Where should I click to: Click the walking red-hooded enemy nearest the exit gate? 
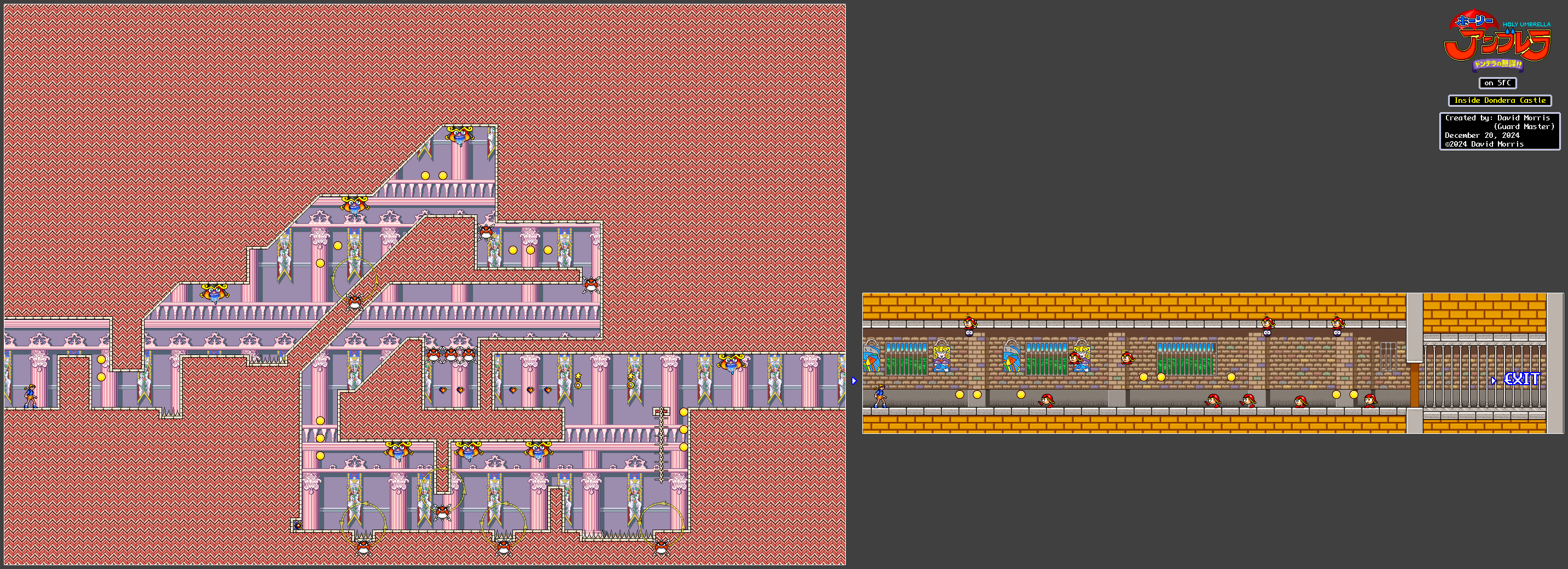[x=1370, y=400]
